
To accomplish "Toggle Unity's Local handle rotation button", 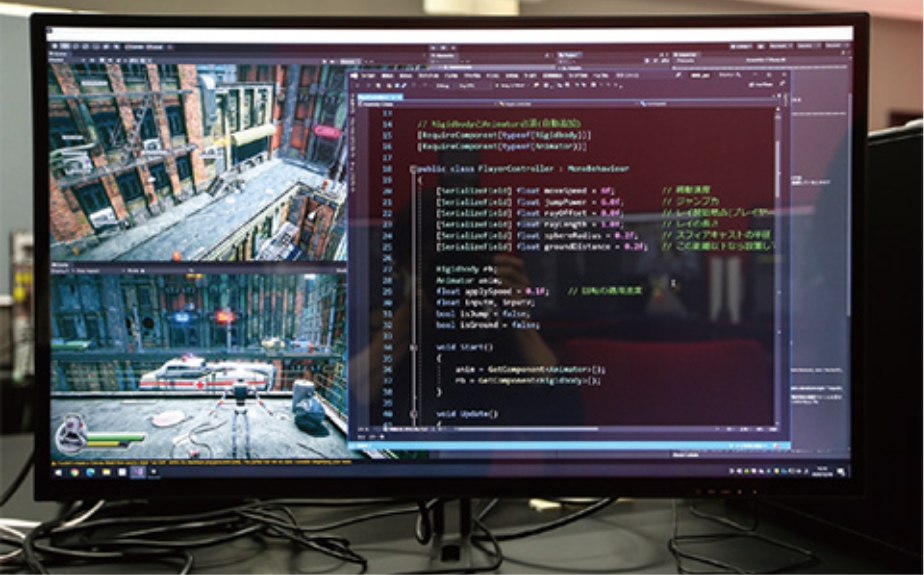I will pos(155,47).
